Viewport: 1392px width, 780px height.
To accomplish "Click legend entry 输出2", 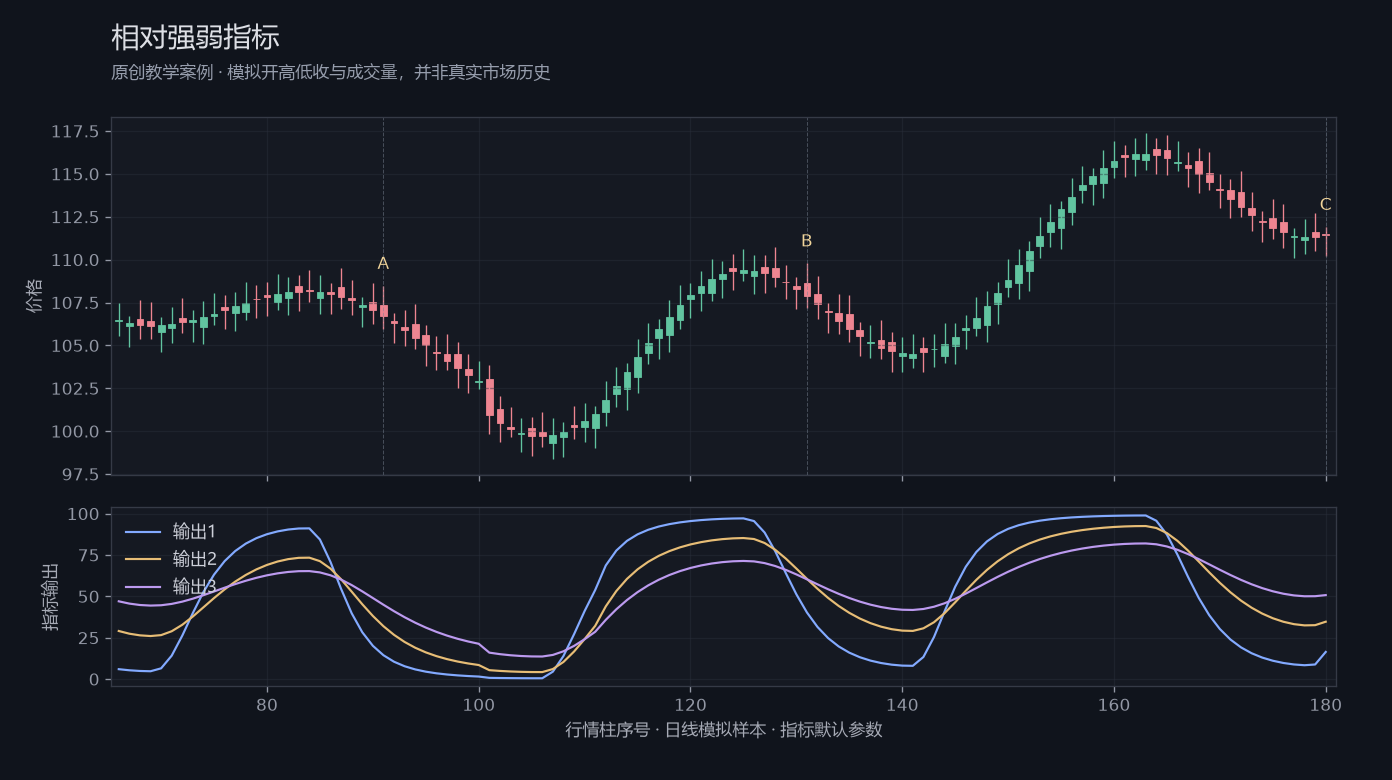I will click(194, 559).
